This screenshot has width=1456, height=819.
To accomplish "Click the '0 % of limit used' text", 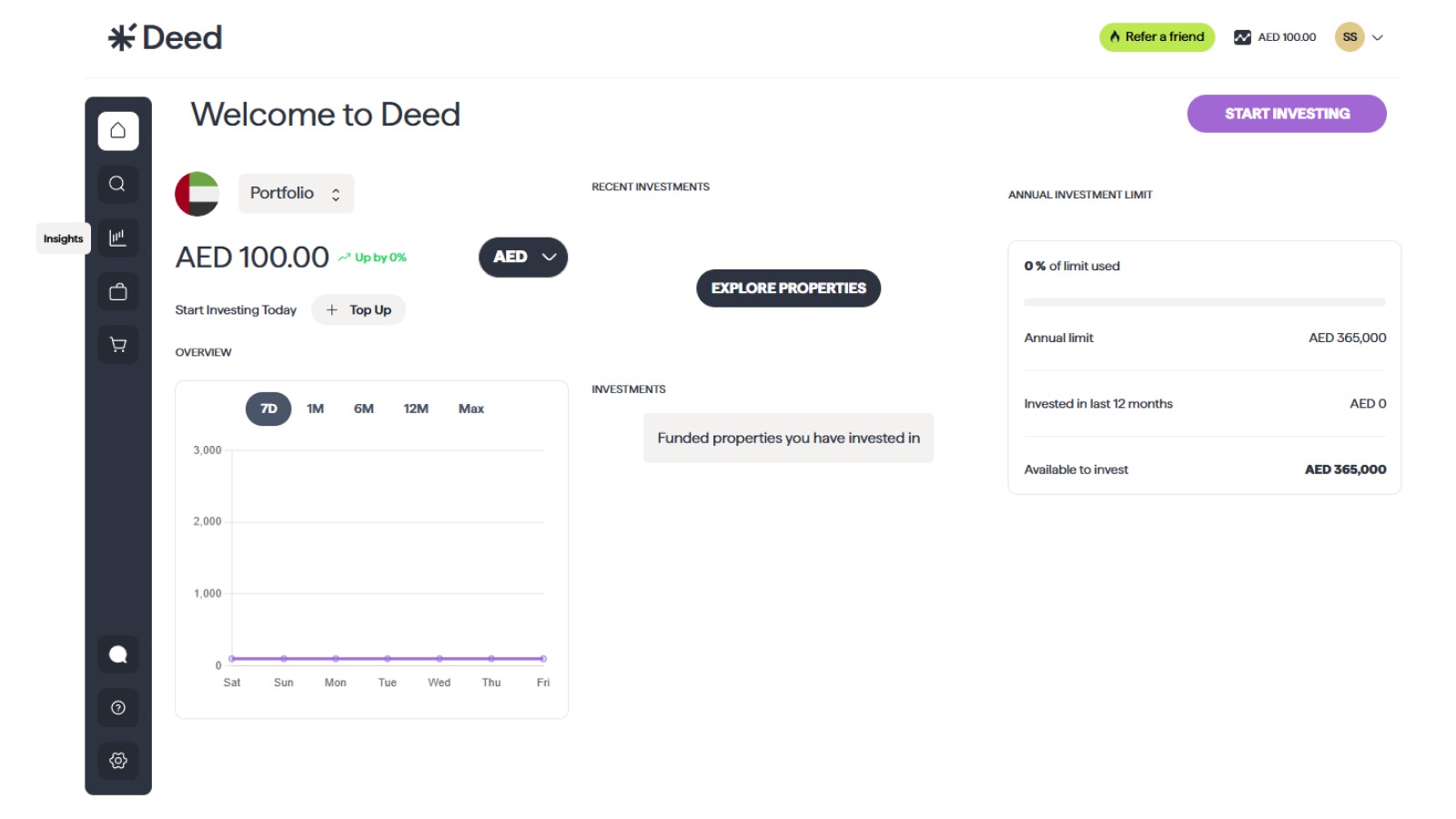I will (x=1072, y=267).
